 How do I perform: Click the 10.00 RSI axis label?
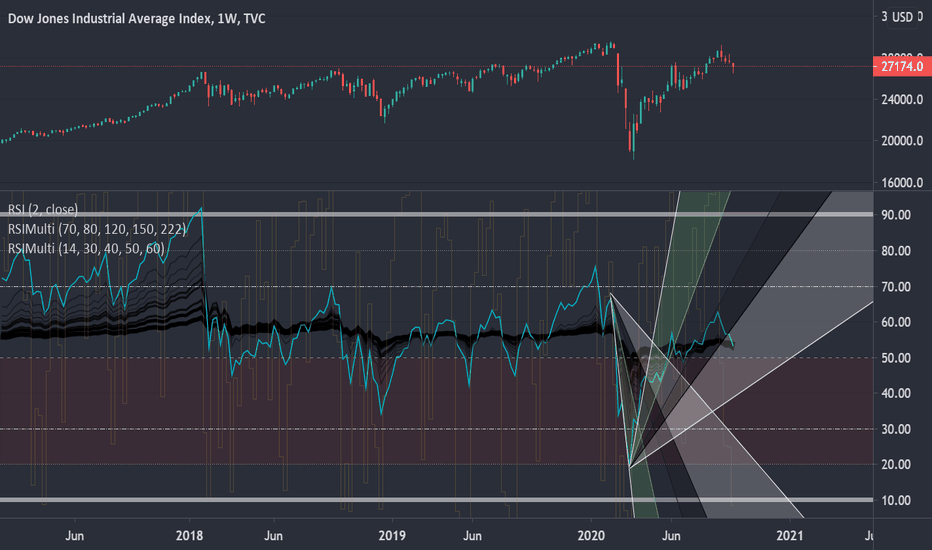click(x=896, y=500)
